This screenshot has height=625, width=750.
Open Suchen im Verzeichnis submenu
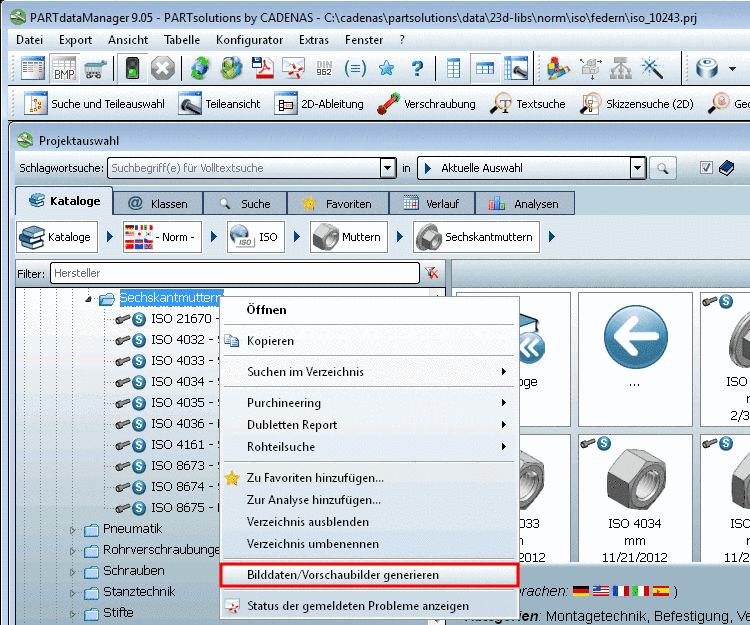(x=369, y=372)
